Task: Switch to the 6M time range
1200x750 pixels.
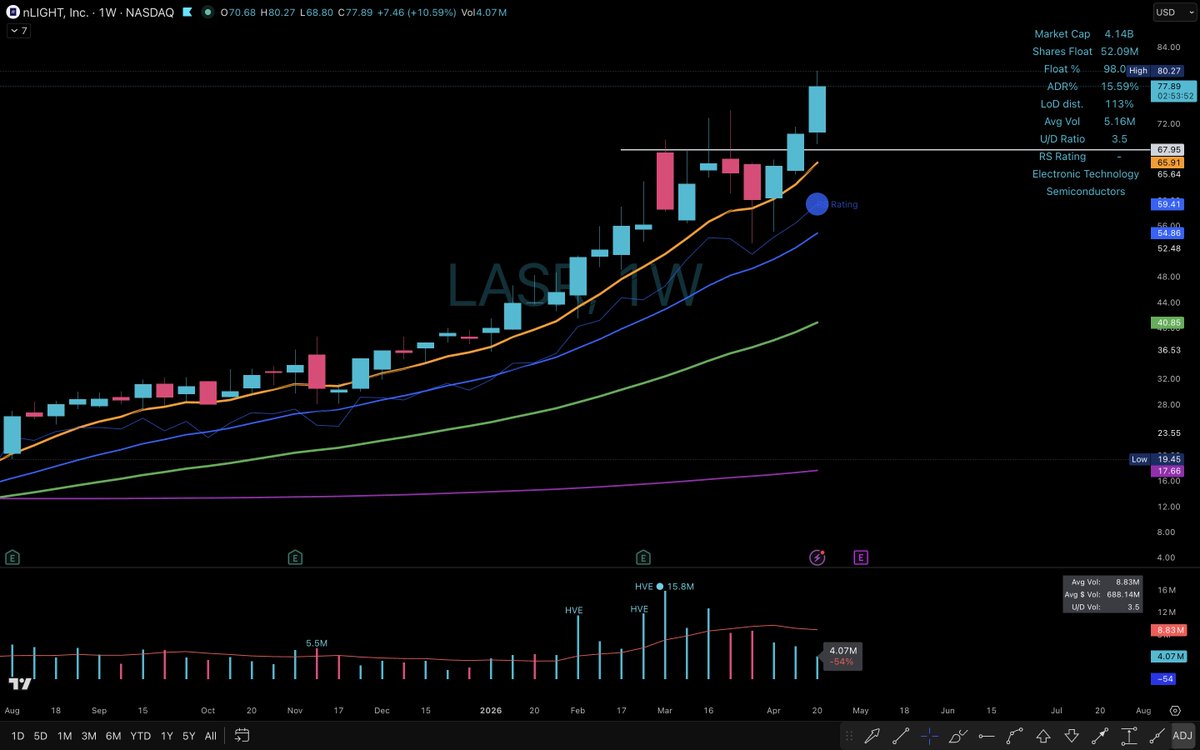Action: click(114, 736)
